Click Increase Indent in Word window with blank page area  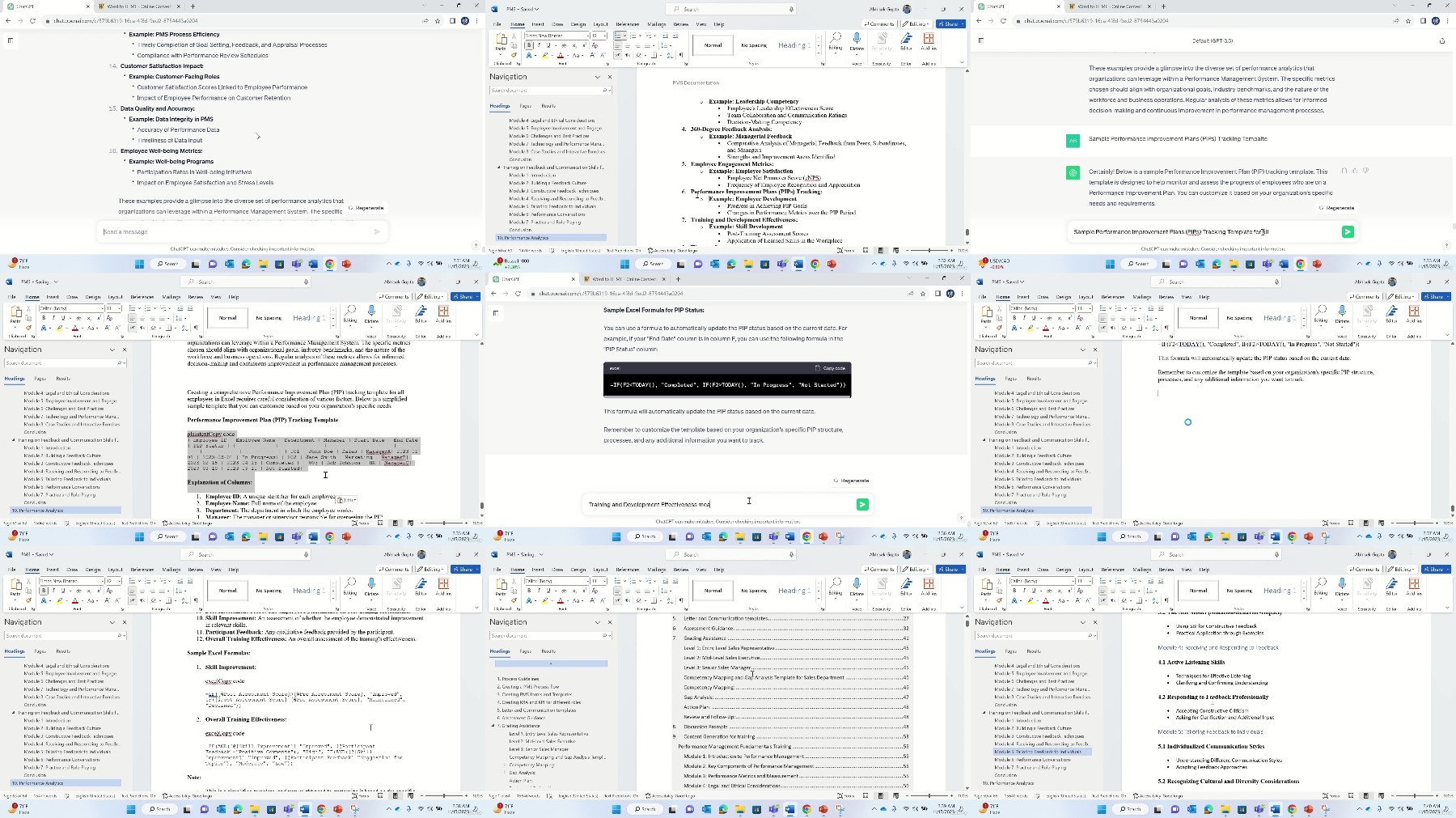[x=1161, y=308]
